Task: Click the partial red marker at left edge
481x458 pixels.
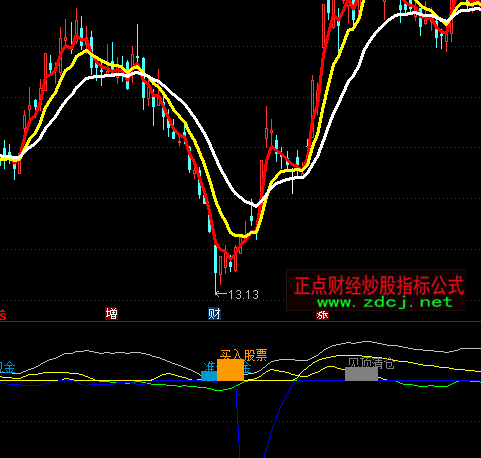Action: (3, 315)
